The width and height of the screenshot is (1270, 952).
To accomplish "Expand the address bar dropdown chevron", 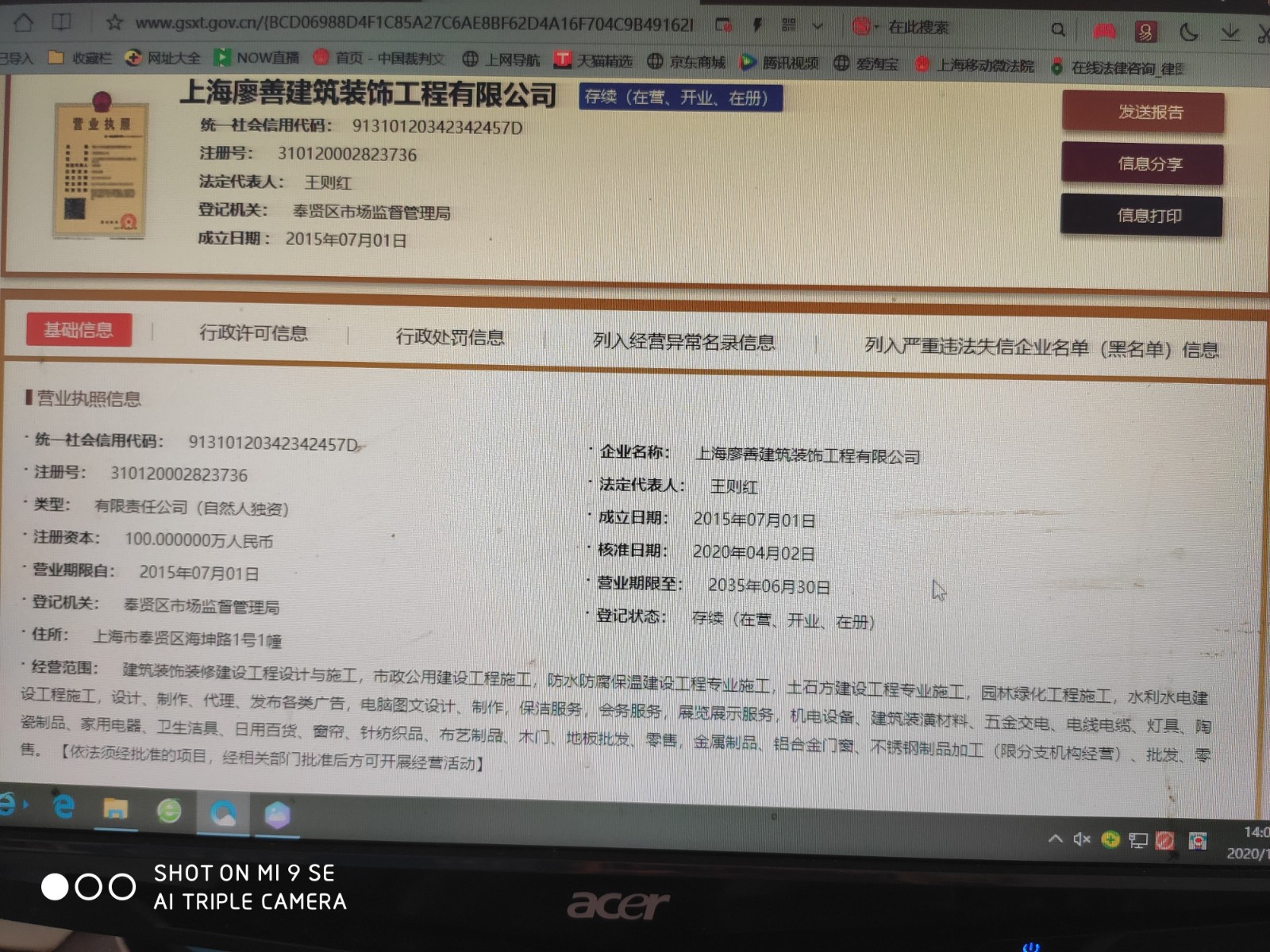I will pyautogui.click(x=818, y=26).
